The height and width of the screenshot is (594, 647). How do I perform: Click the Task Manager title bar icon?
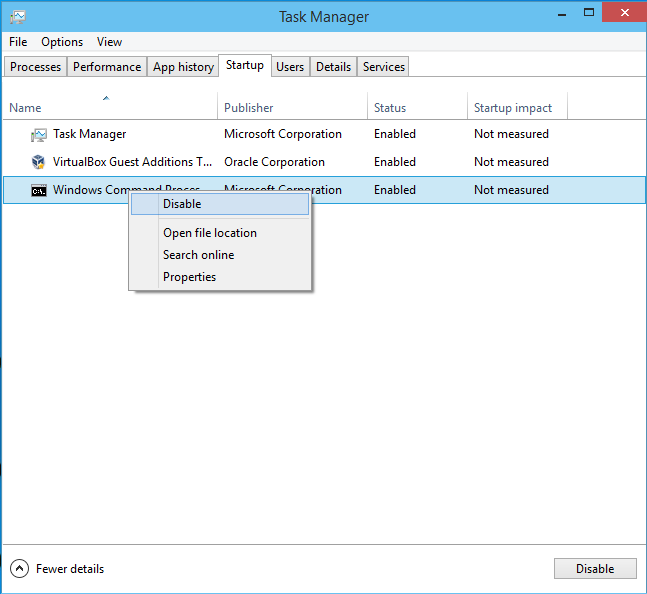pyautogui.click(x=18, y=16)
